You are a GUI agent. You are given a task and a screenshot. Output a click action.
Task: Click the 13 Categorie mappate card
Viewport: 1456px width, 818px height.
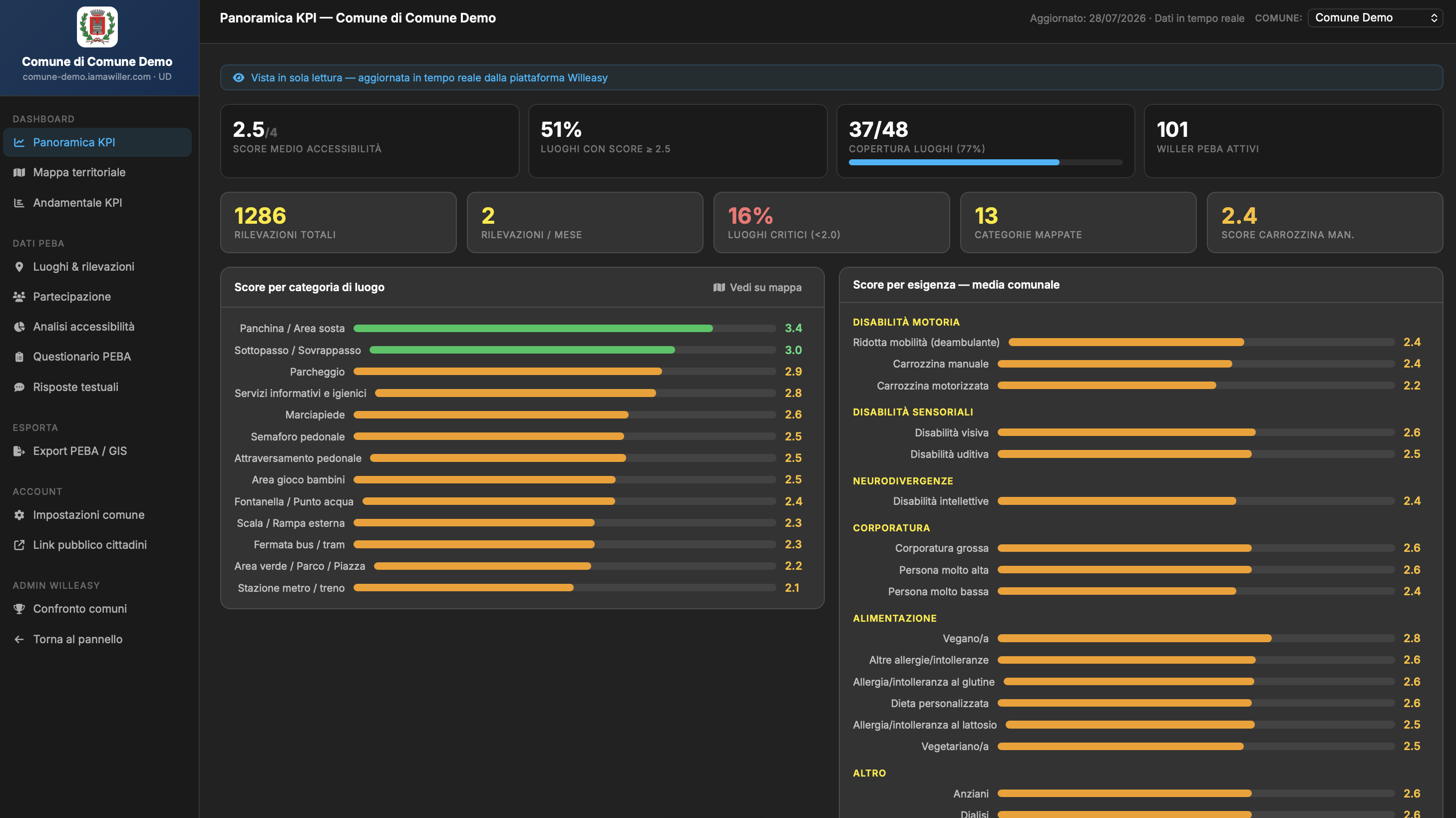1079,222
